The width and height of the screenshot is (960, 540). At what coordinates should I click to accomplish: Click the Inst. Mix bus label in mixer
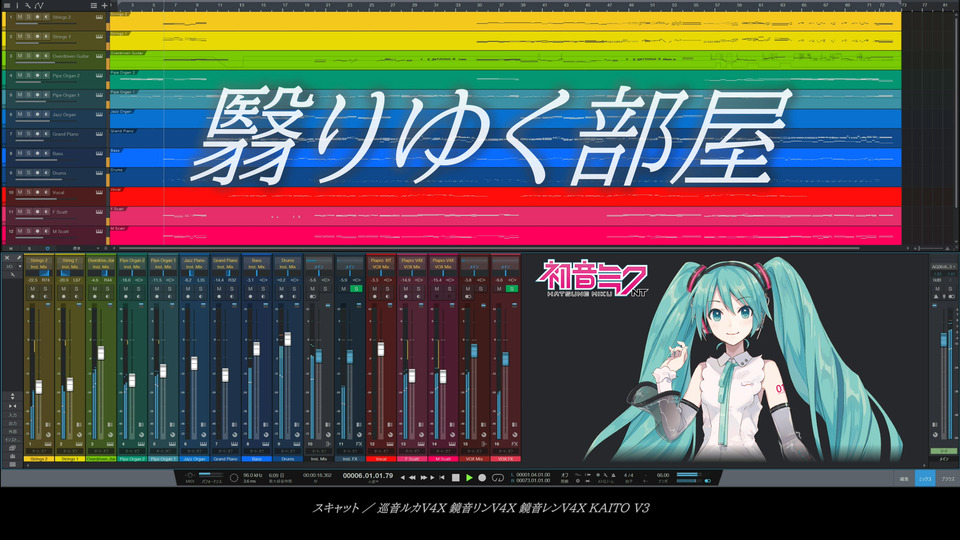(x=318, y=459)
